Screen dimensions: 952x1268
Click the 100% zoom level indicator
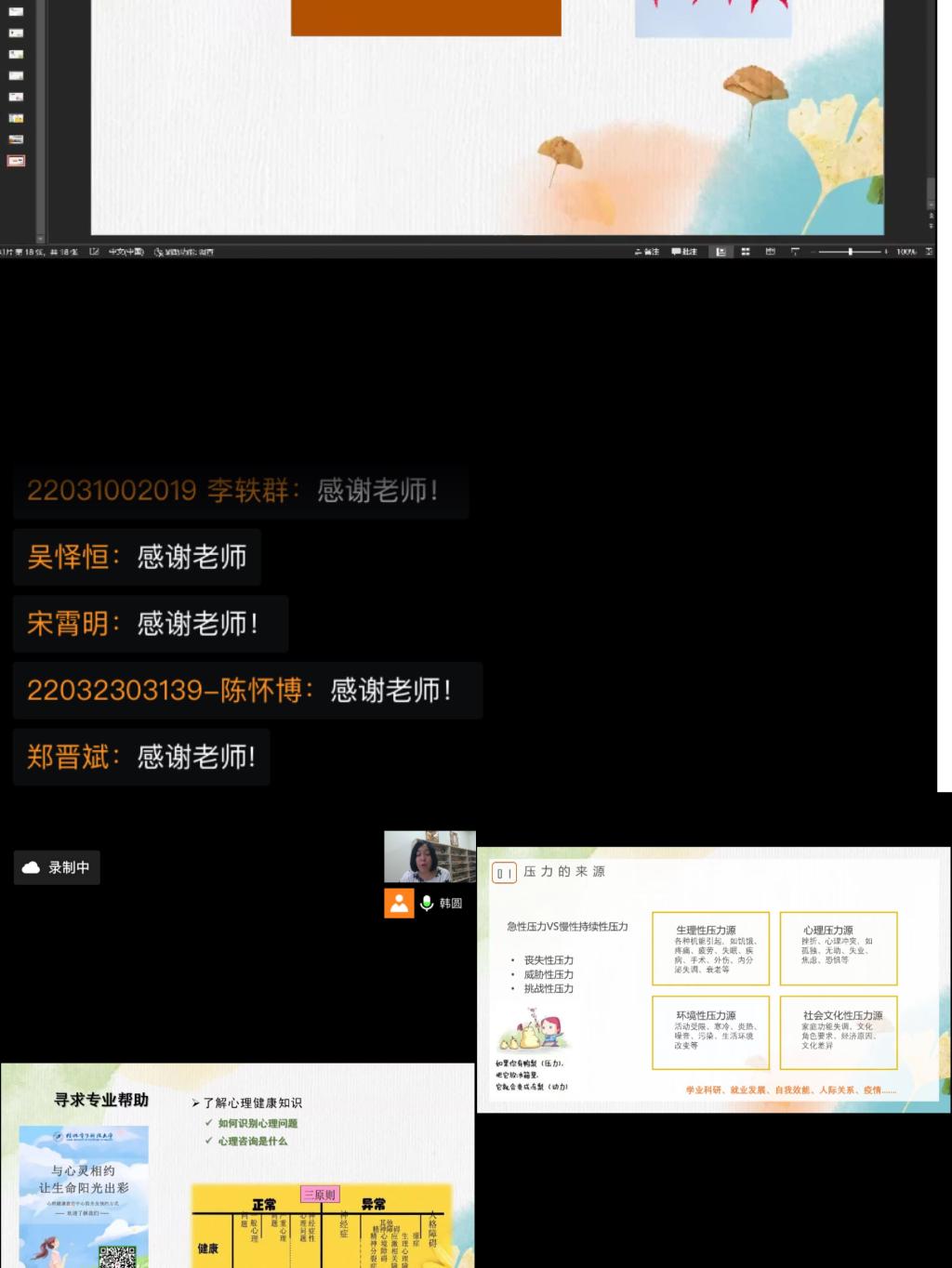(x=906, y=251)
